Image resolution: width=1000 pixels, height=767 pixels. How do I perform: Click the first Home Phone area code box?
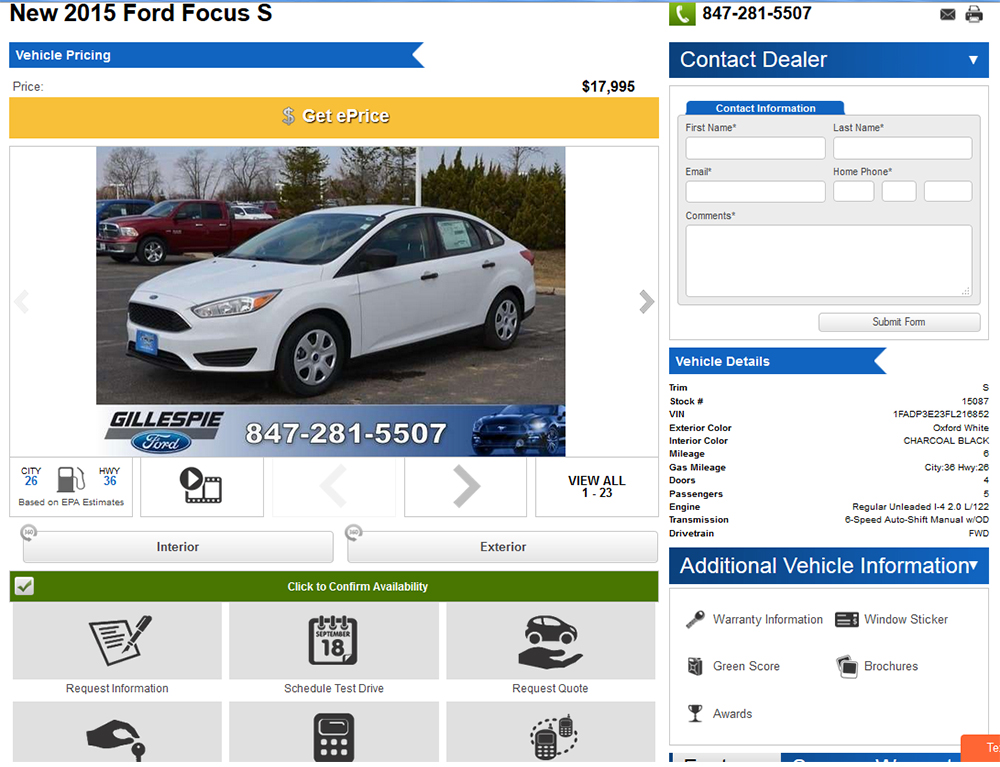pyautogui.click(x=853, y=191)
